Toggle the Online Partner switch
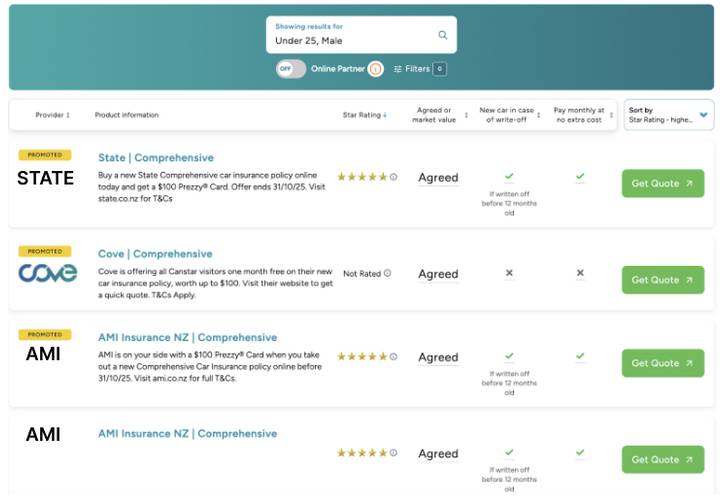The image size is (720, 503). [291, 69]
